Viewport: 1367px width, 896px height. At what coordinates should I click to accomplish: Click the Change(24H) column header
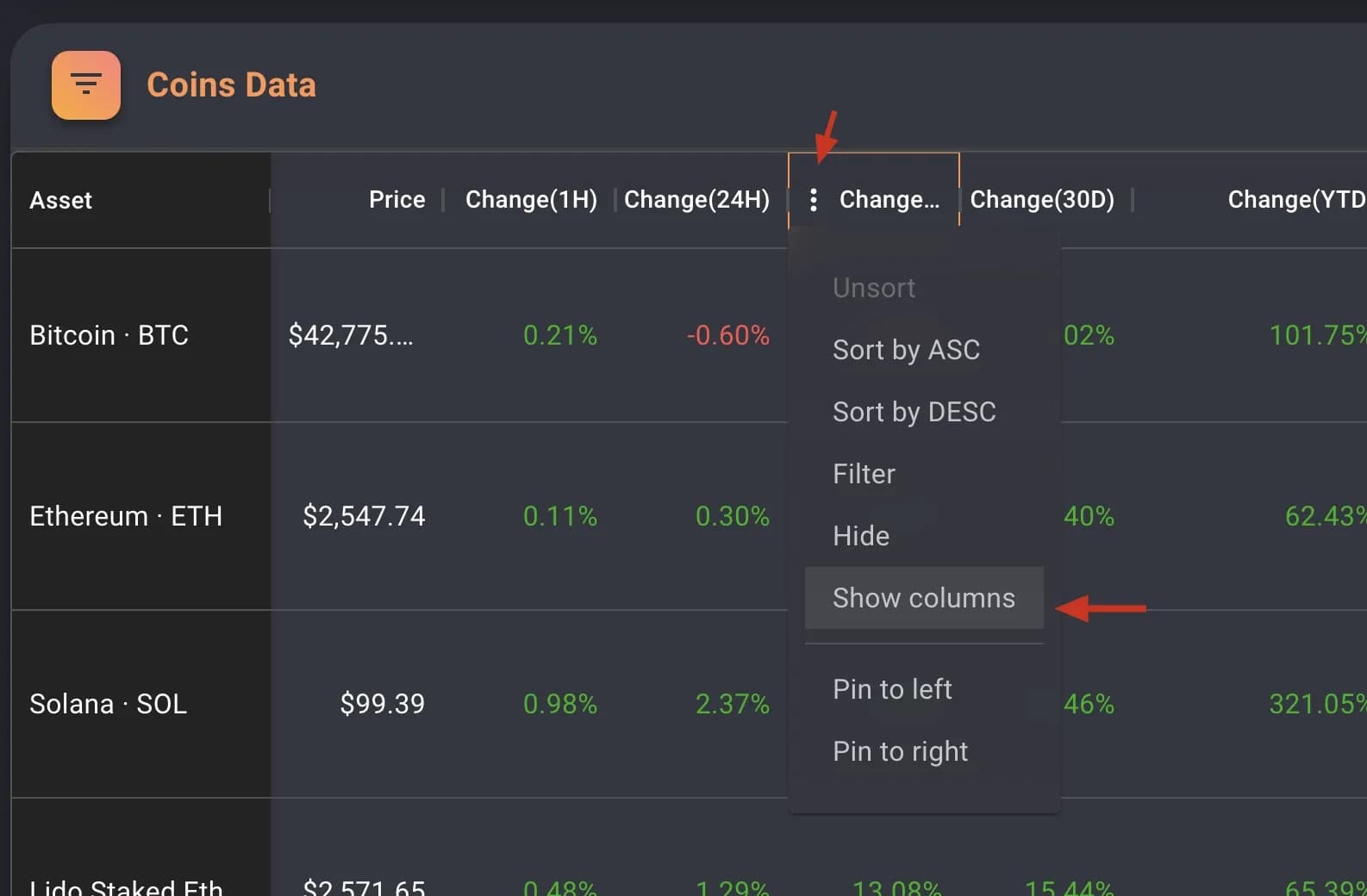point(696,200)
